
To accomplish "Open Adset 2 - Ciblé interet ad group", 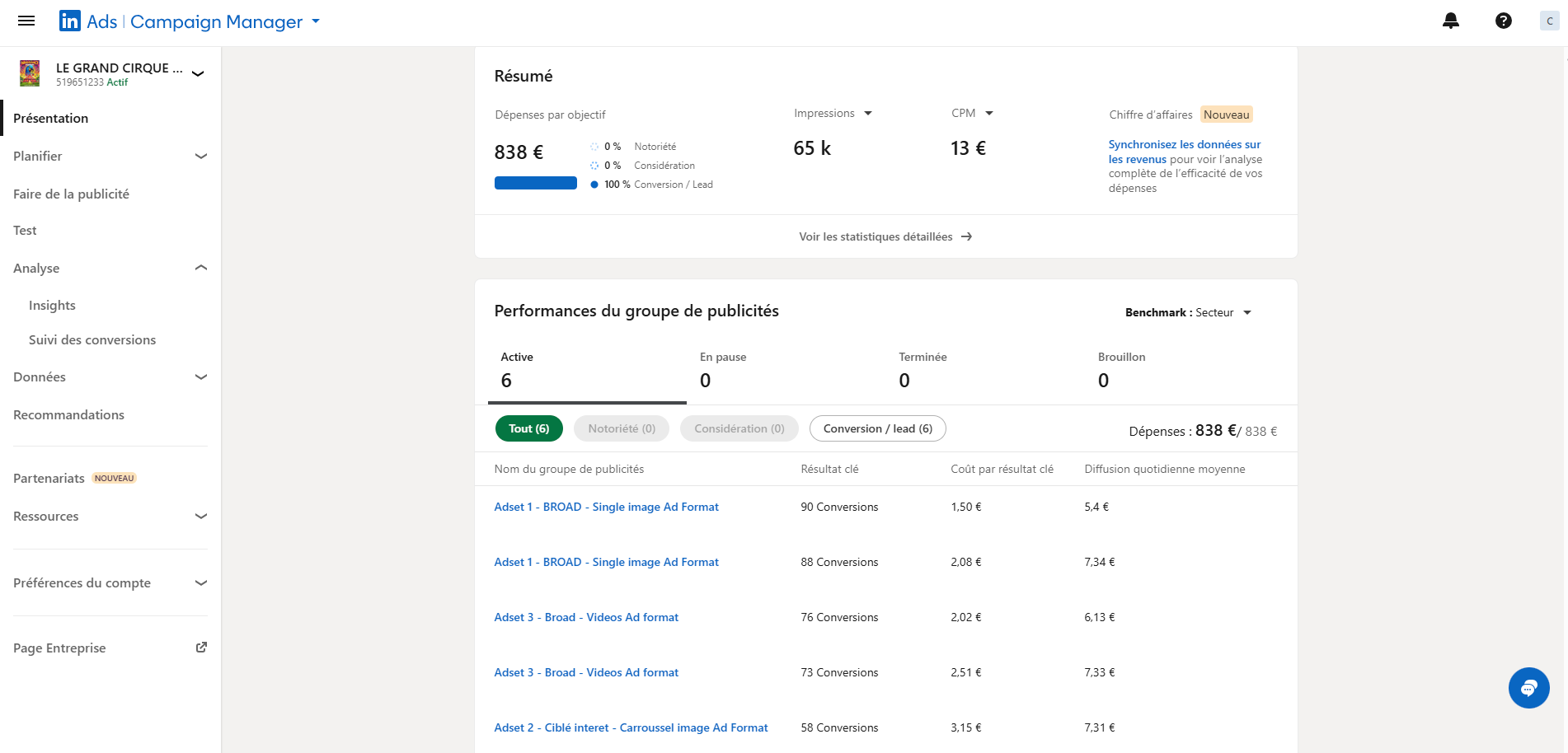I will (631, 727).
